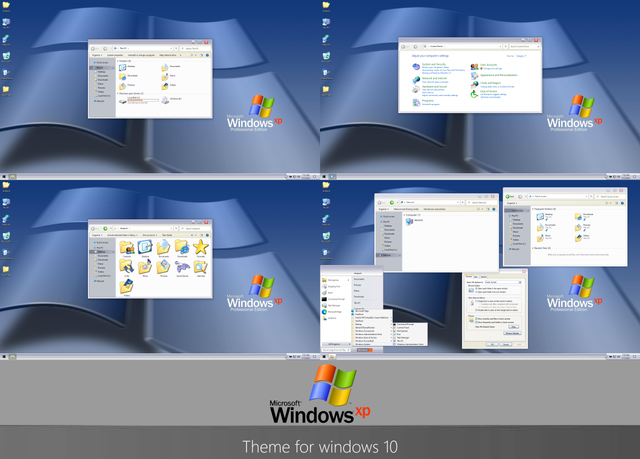Select Local Disk (C:) drive icon
The image size is (640, 459).
[123, 101]
